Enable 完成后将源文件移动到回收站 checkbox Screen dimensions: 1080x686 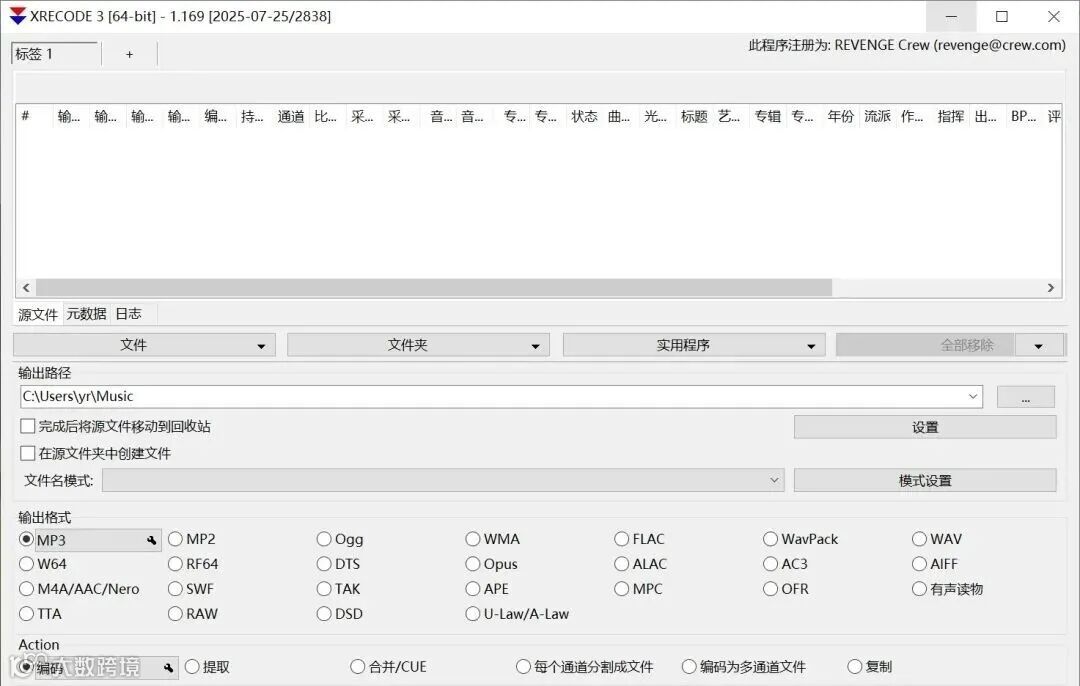tap(28, 426)
